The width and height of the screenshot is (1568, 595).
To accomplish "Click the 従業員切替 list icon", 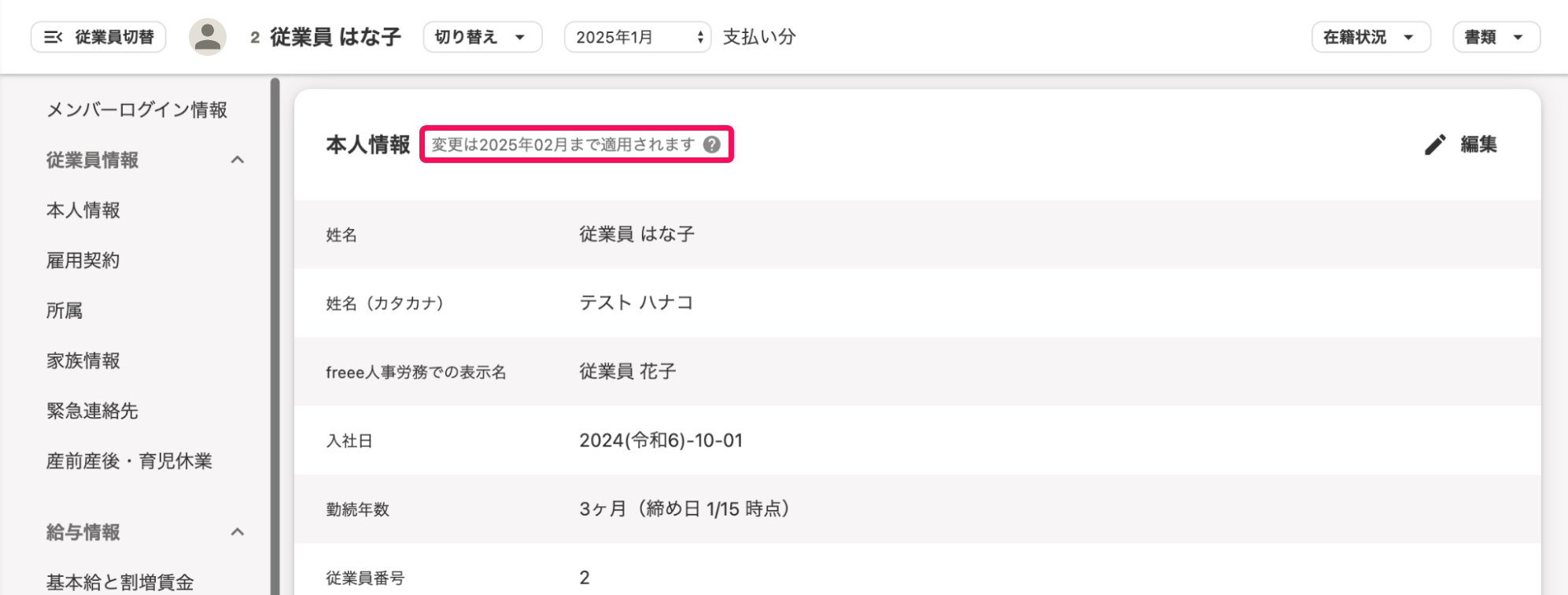I will coord(53,37).
